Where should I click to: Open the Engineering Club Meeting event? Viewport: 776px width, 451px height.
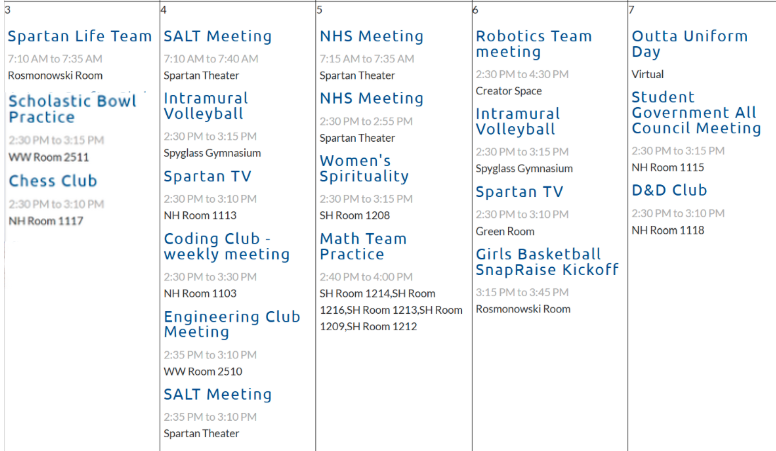click(x=232, y=325)
